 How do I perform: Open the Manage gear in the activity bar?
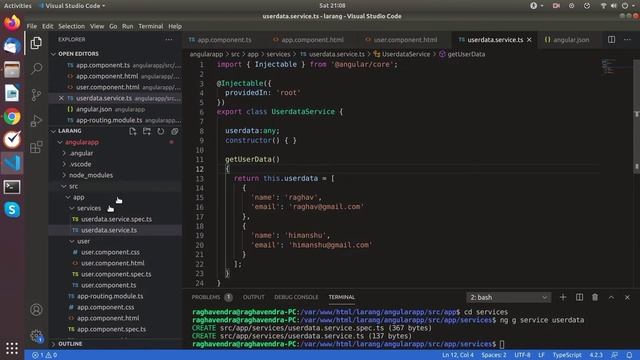pos(36,336)
